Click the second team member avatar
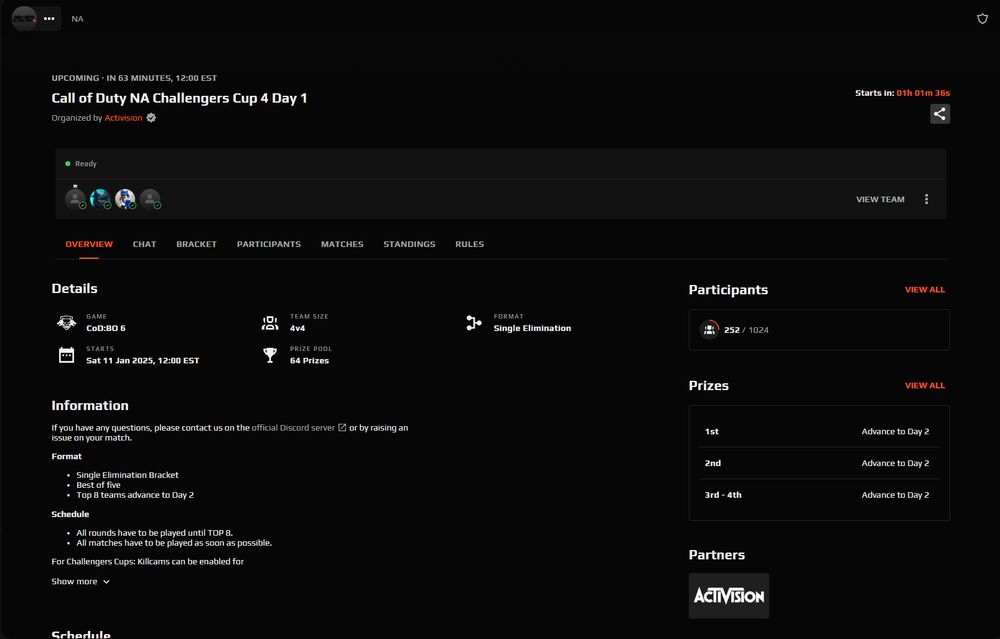This screenshot has width=1000, height=639. pyautogui.click(x=100, y=198)
